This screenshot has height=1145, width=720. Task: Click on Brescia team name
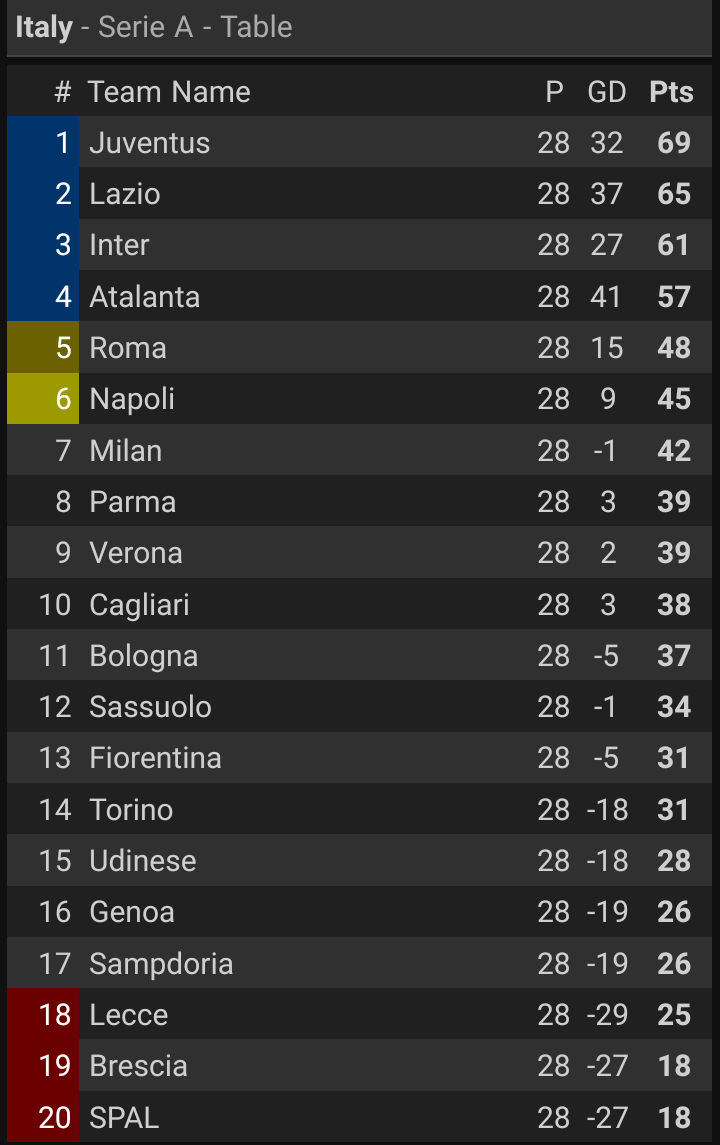pyautogui.click(x=138, y=1066)
